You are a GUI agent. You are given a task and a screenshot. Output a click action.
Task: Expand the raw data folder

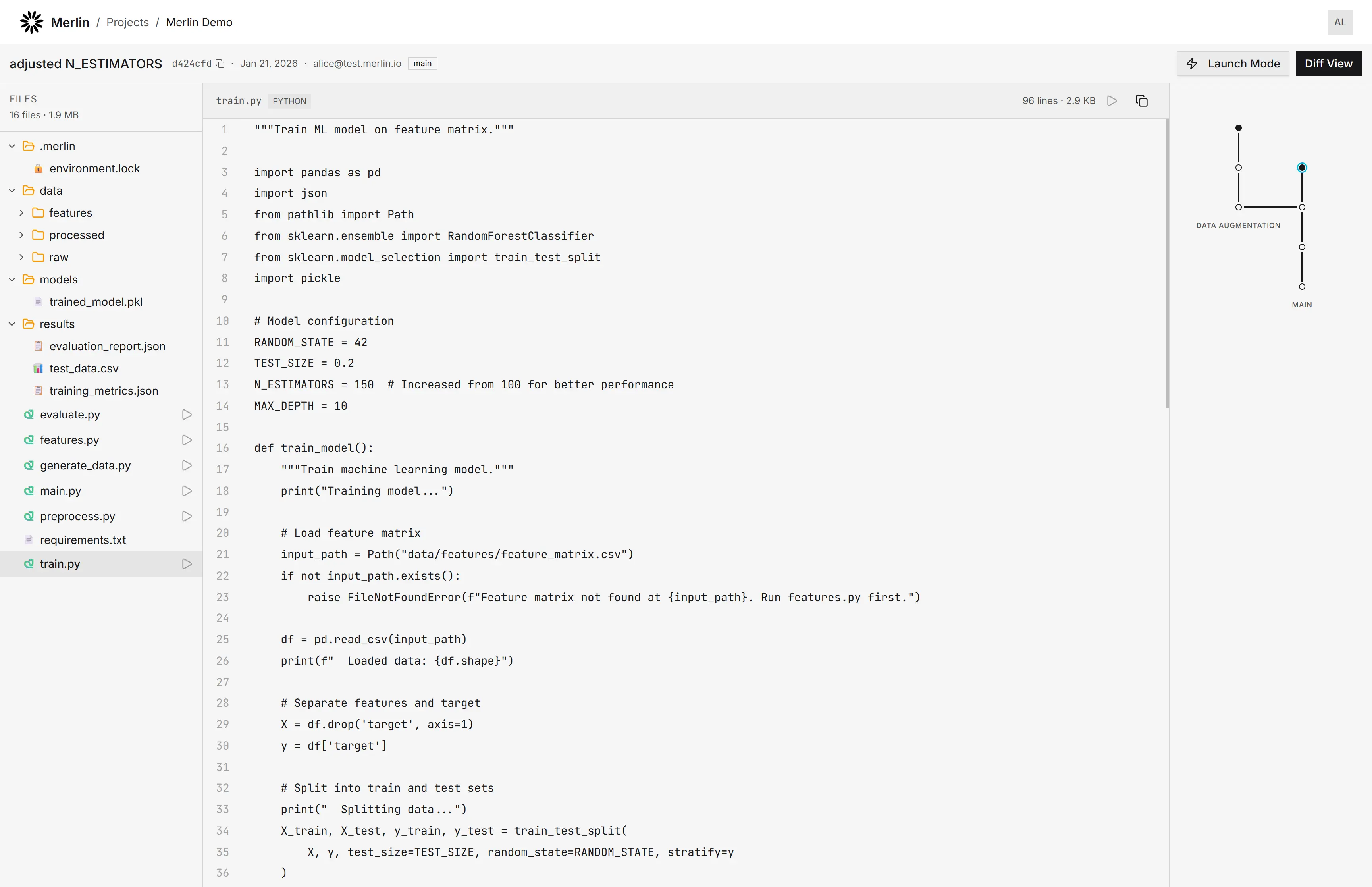21,257
